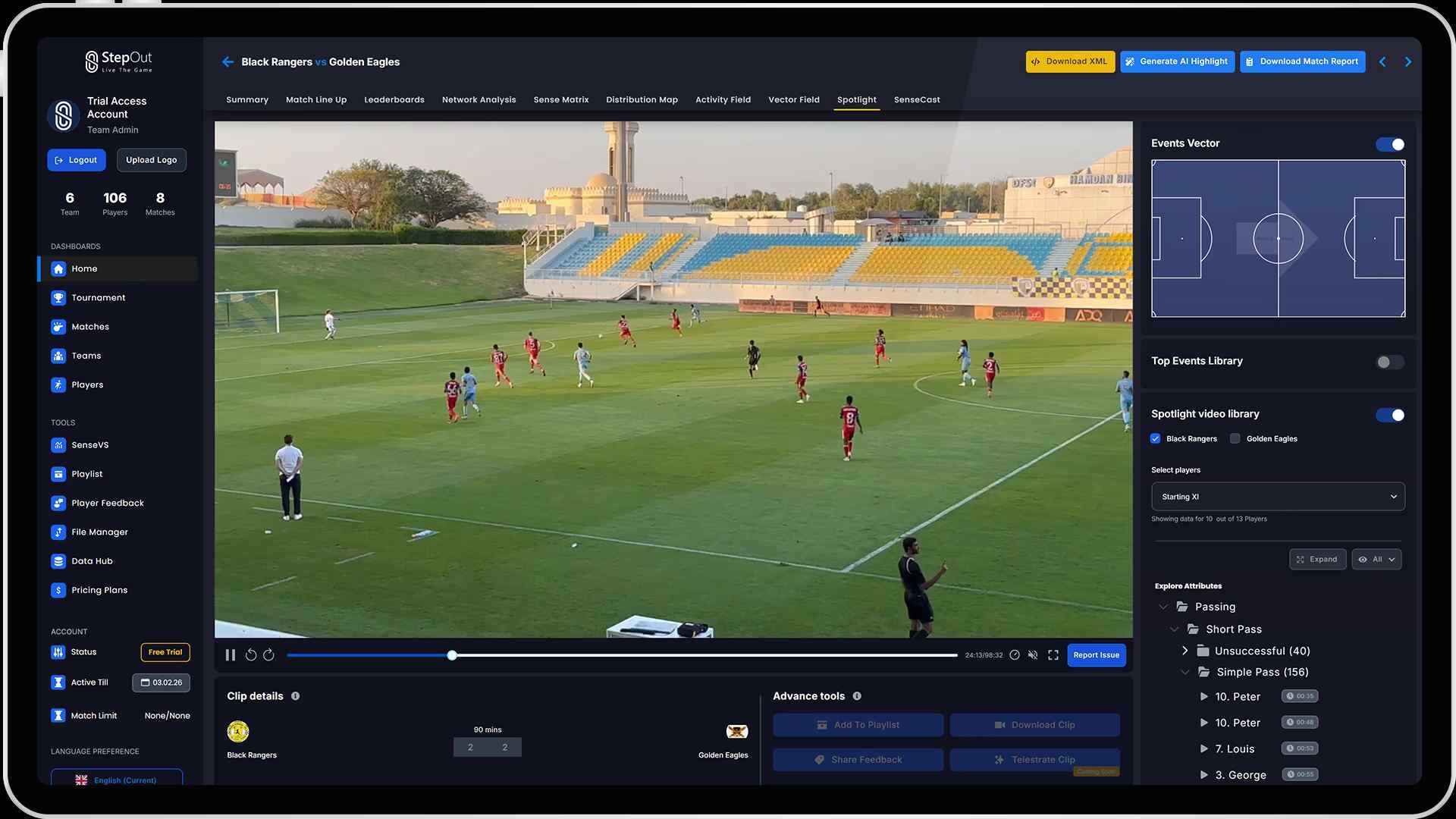
Task: Toggle the Spotlight video library switch
Action: click(x=1390, y=416)
